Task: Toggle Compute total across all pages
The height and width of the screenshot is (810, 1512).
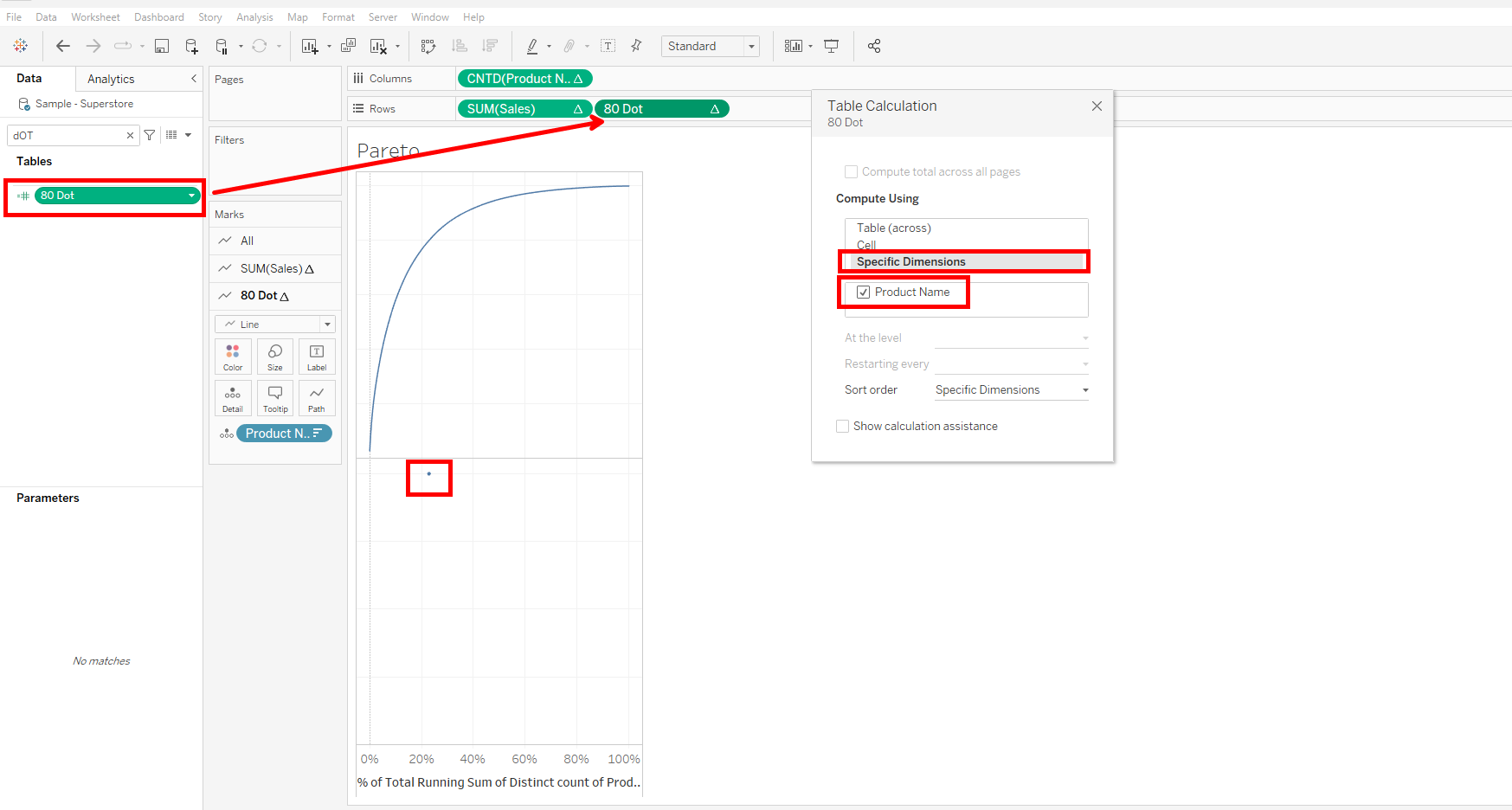Action: 851,172
